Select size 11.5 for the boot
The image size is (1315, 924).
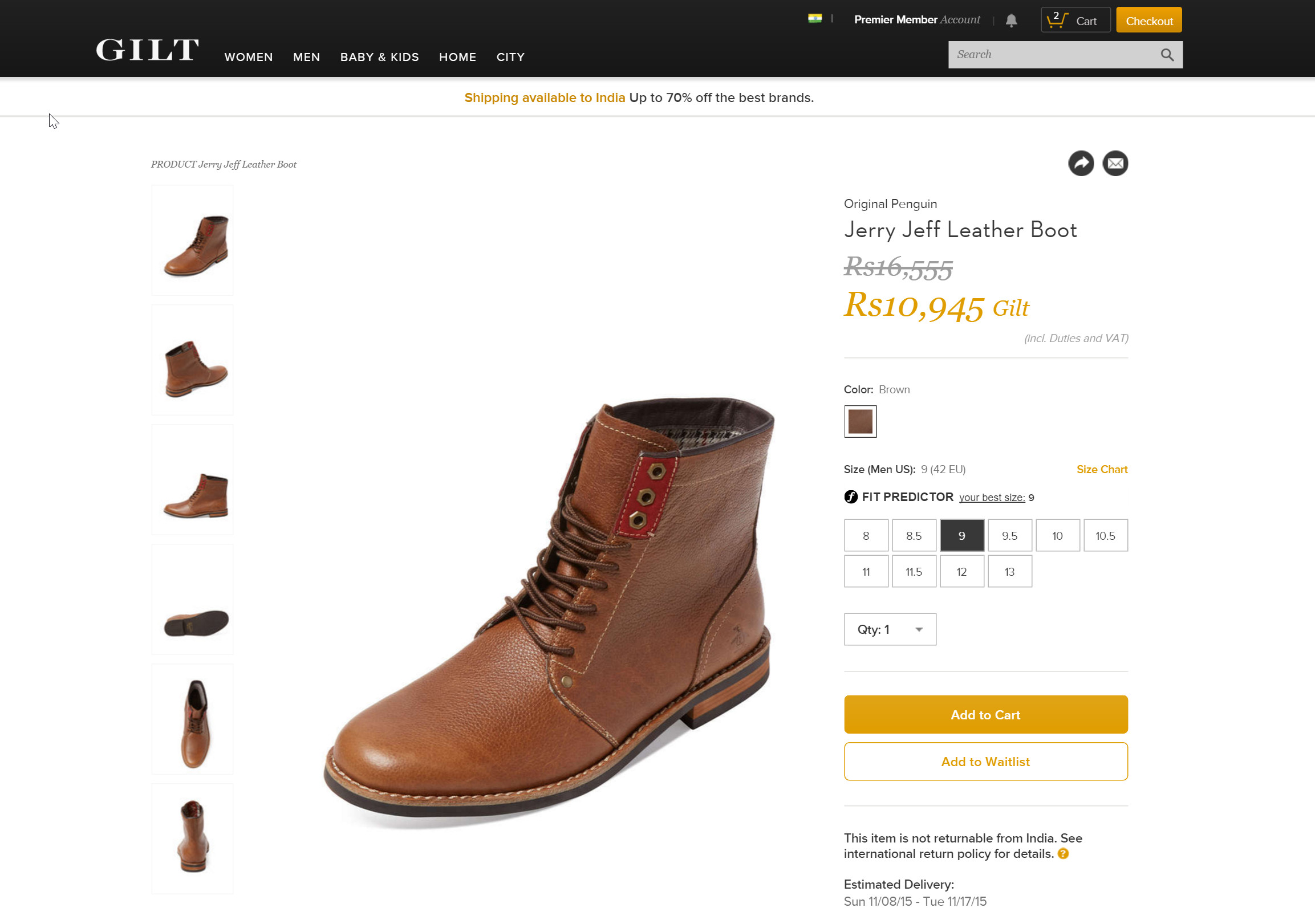click(914, 571)
